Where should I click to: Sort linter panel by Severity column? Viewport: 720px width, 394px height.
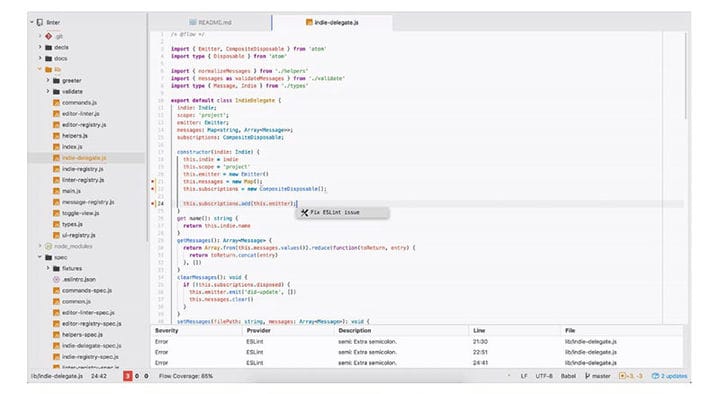tap(166, 331)
